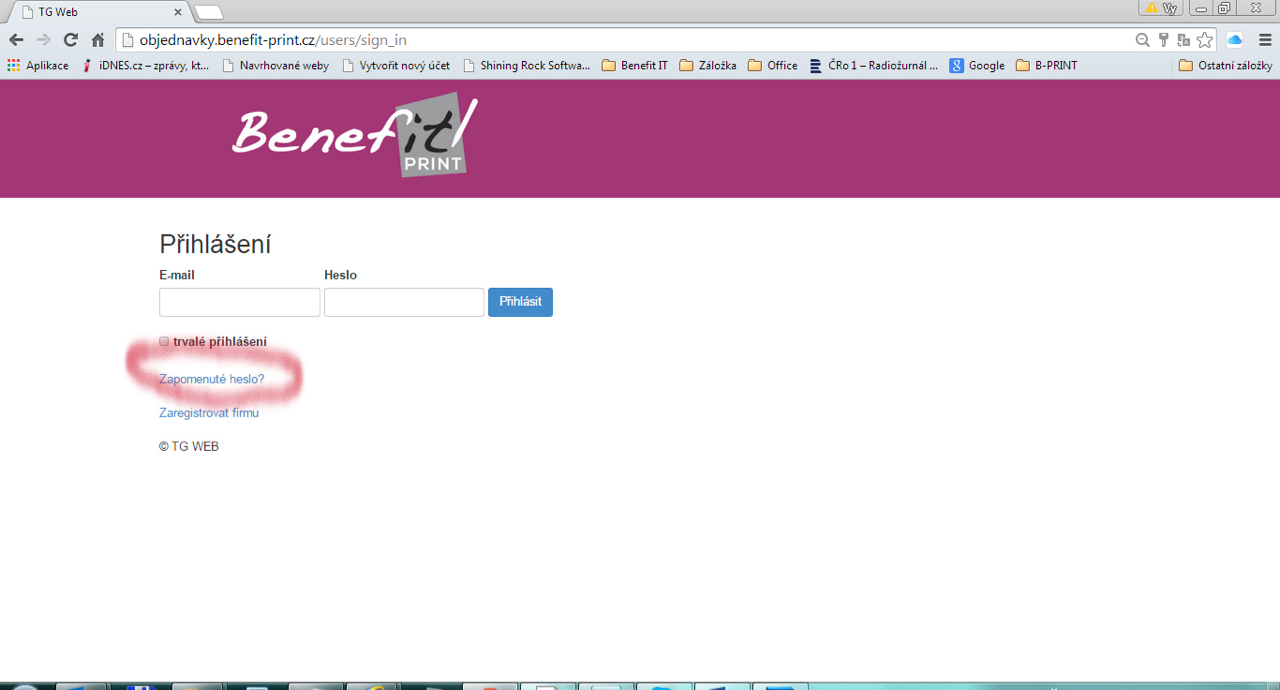Expand the Záložka bookmark folder

[x=708, y=65]
